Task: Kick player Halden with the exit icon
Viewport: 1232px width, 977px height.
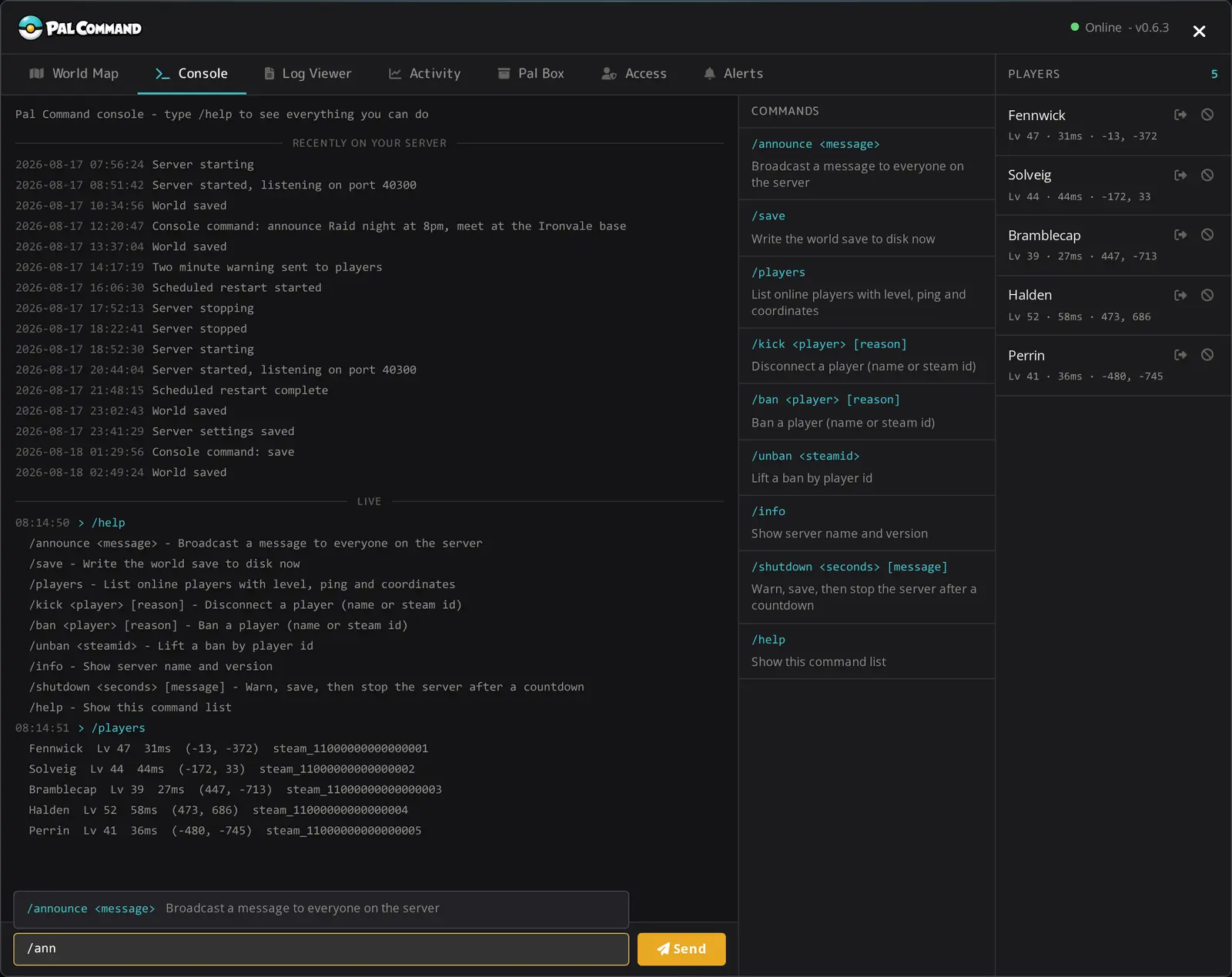Action: [x=1180, y=296]
